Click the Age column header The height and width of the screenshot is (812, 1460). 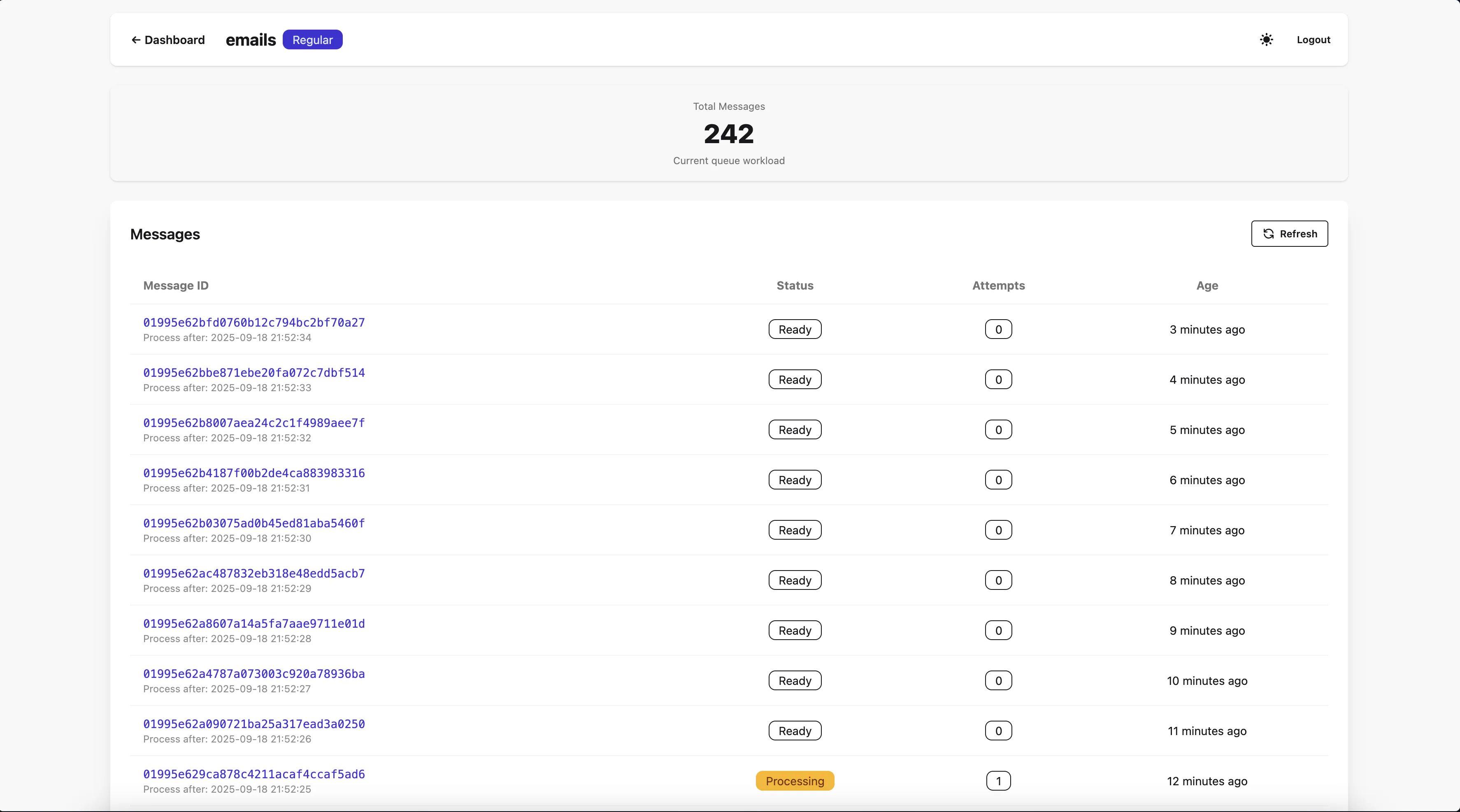(x=1207, y=285)
